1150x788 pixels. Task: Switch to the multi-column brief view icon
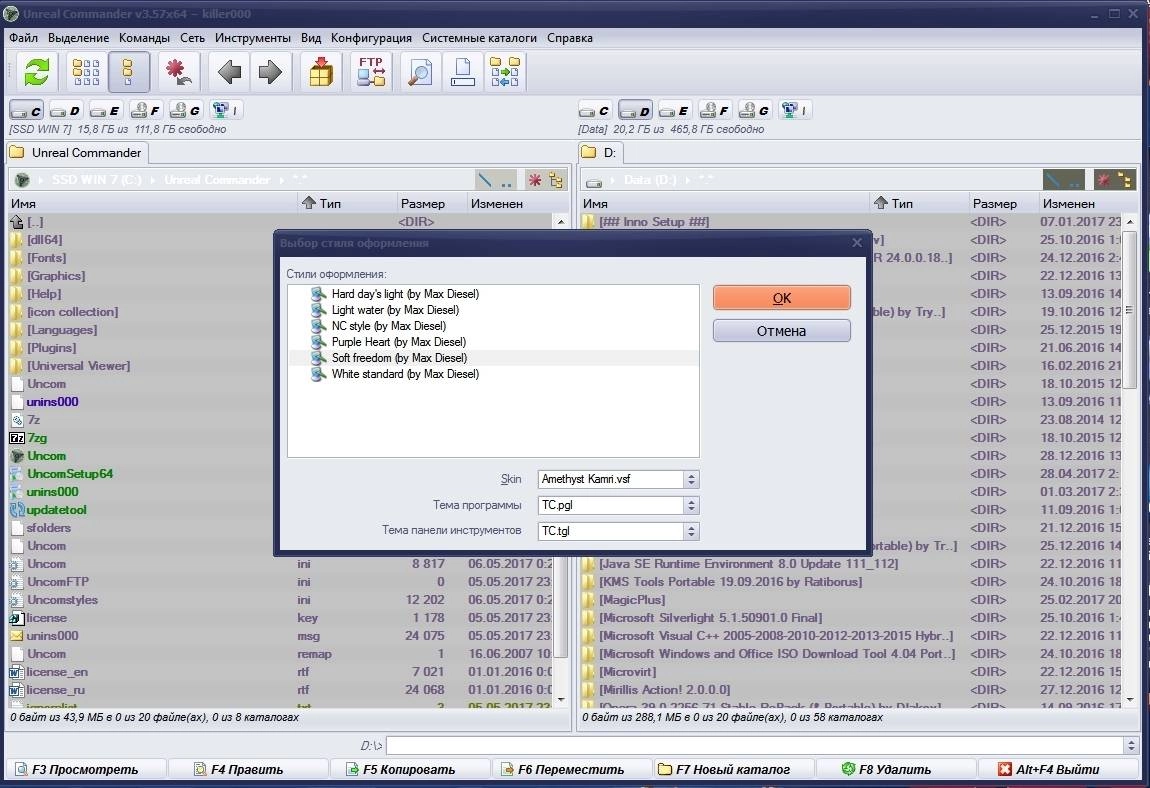(x=86, y=72)
